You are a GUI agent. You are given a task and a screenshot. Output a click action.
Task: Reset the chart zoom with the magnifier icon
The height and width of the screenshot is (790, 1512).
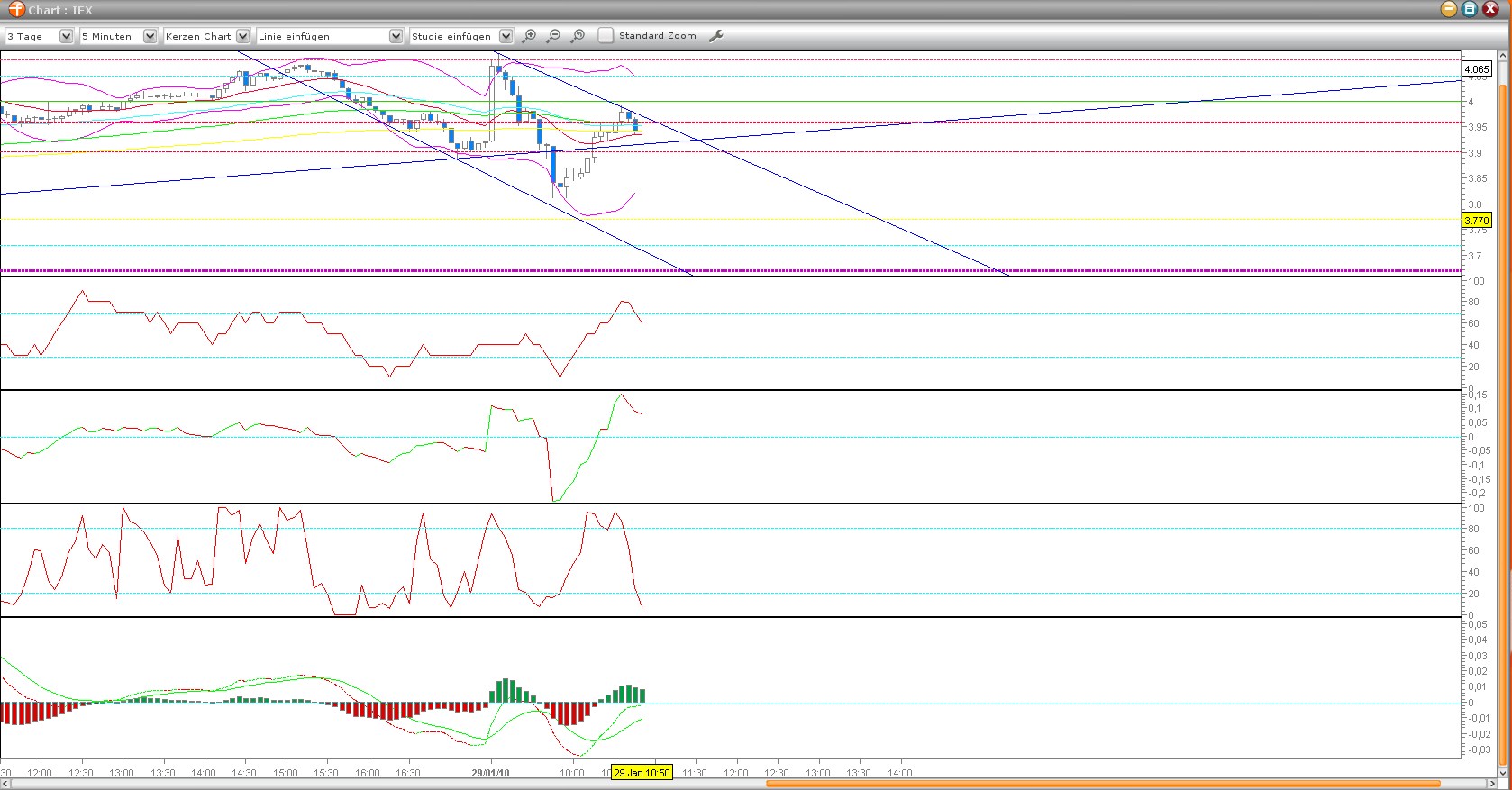tap(578, 36)
